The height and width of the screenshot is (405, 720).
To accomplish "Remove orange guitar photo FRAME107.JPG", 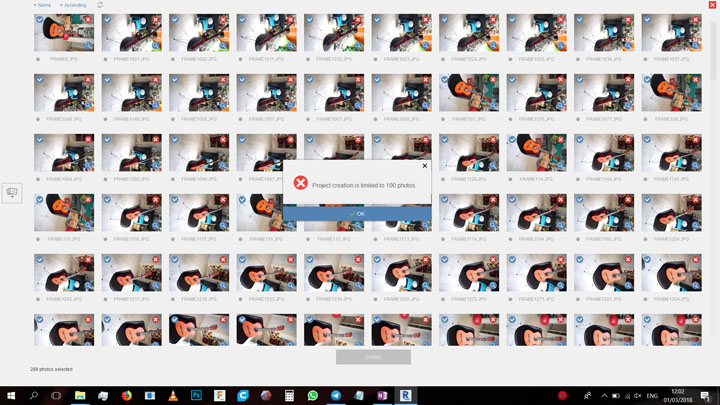I will coord(493,79).
